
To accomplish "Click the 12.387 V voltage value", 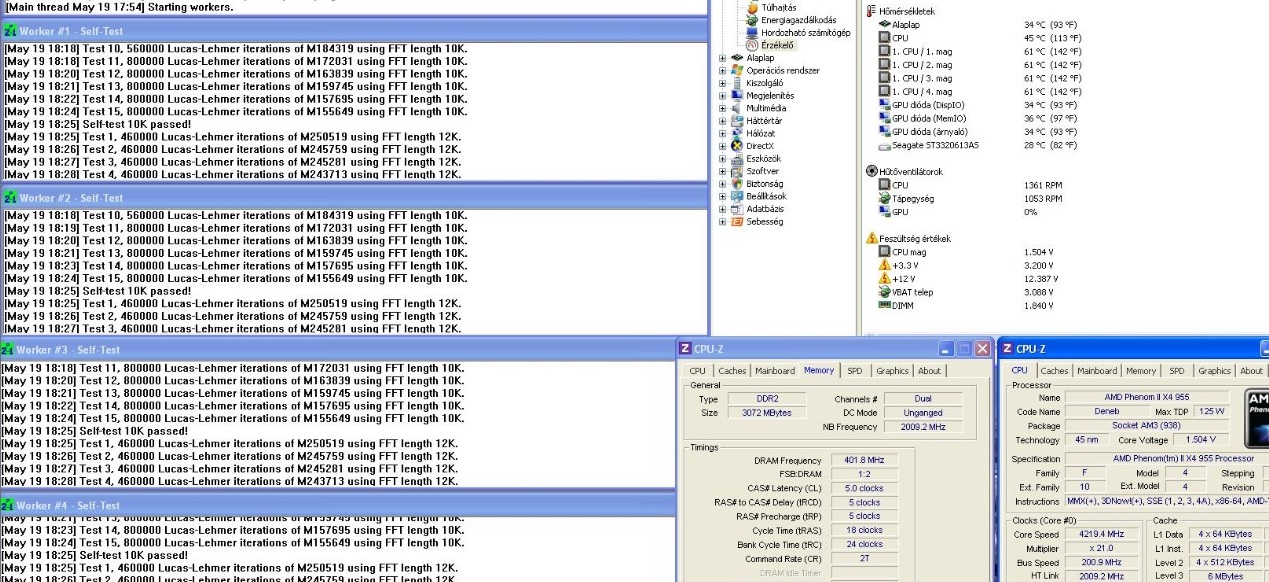I will click(1043, 278).
